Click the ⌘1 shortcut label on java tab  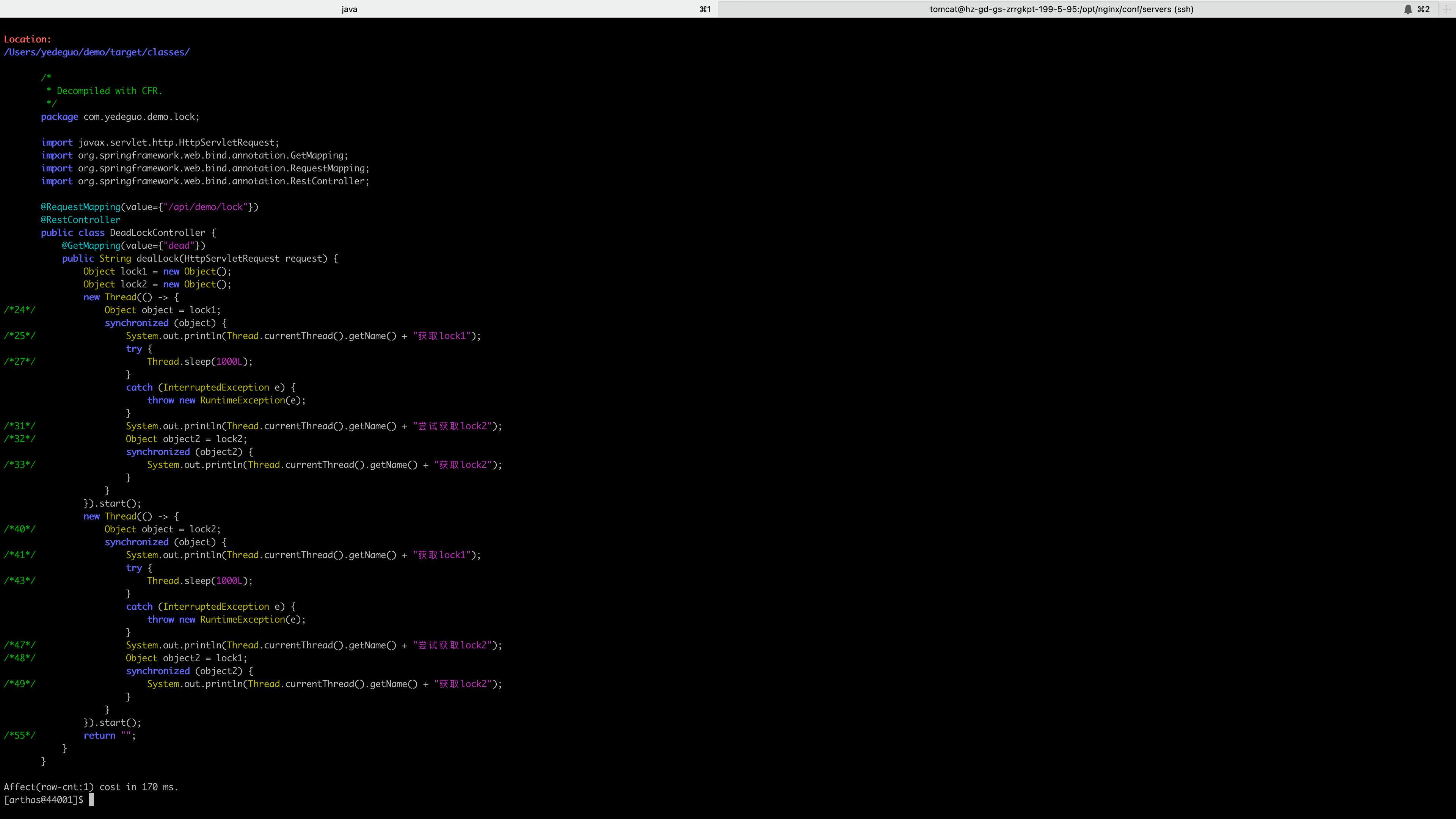point(705,9)
